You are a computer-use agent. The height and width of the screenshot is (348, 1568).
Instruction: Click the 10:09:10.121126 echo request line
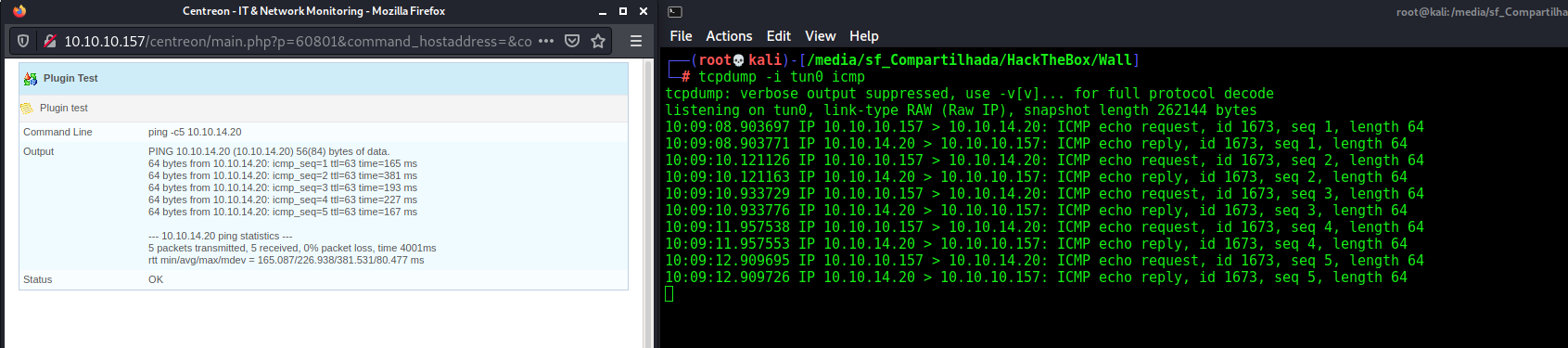coord(1044,161)
